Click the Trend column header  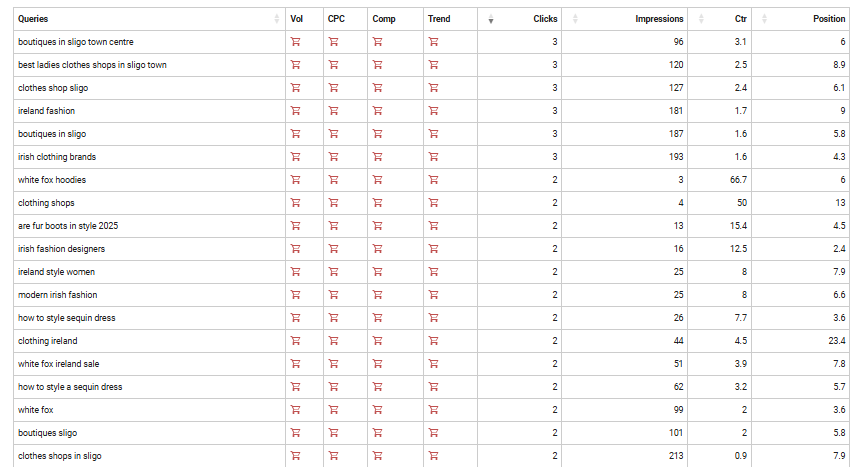(439, 19)
